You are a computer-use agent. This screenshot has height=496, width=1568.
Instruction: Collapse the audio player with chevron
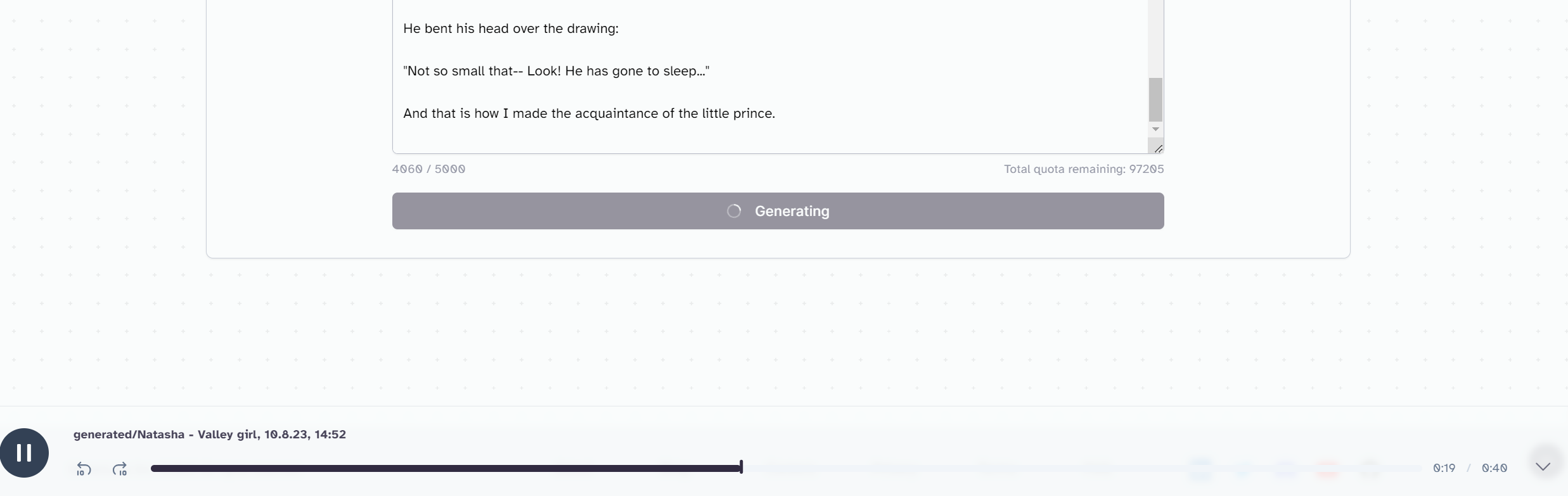pyautogui.click(x=1543, y=467)
